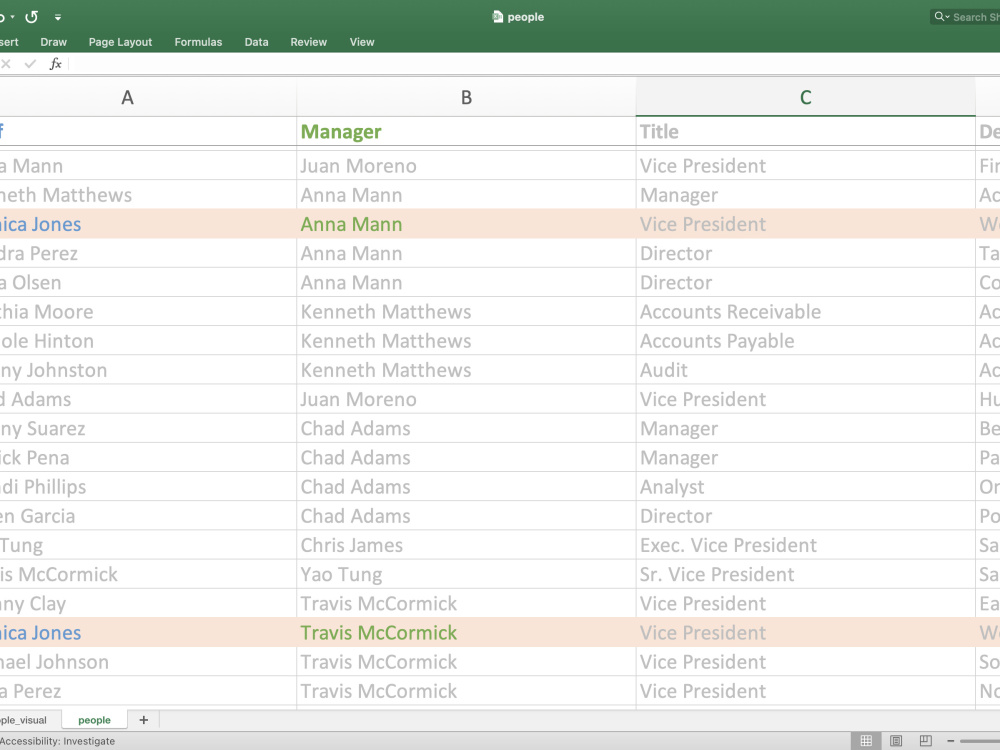Screen dimensions: 1000x750
Task: Select the green Anna Mann highlighted cell
Action: pos(466,224)
